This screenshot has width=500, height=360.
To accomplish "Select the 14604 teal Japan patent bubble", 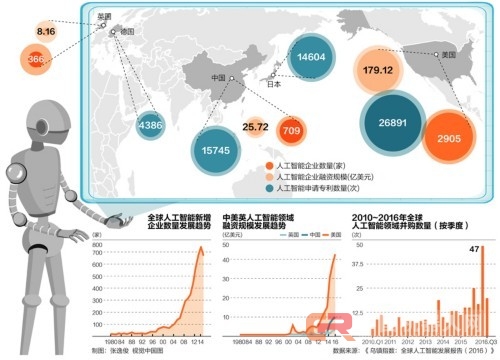I will pos(311,57).
